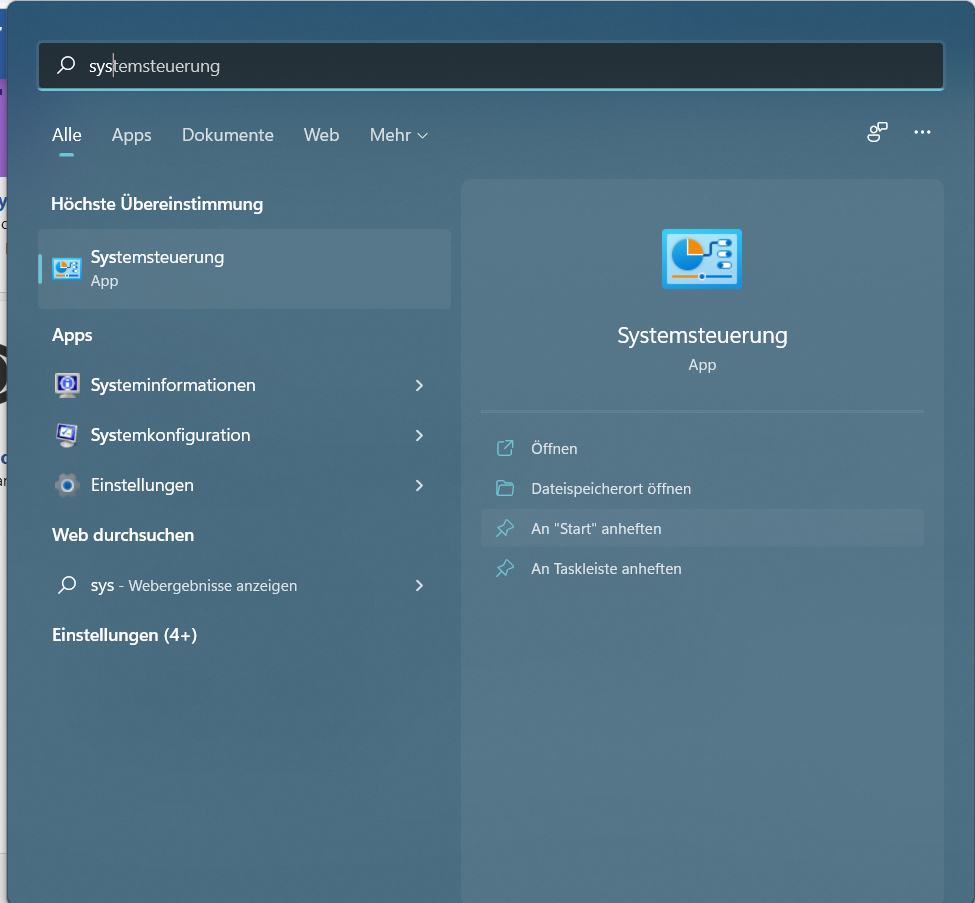
Task: Open sys Webergebnisse anzeigen result
Action: [x=244, y=585]
